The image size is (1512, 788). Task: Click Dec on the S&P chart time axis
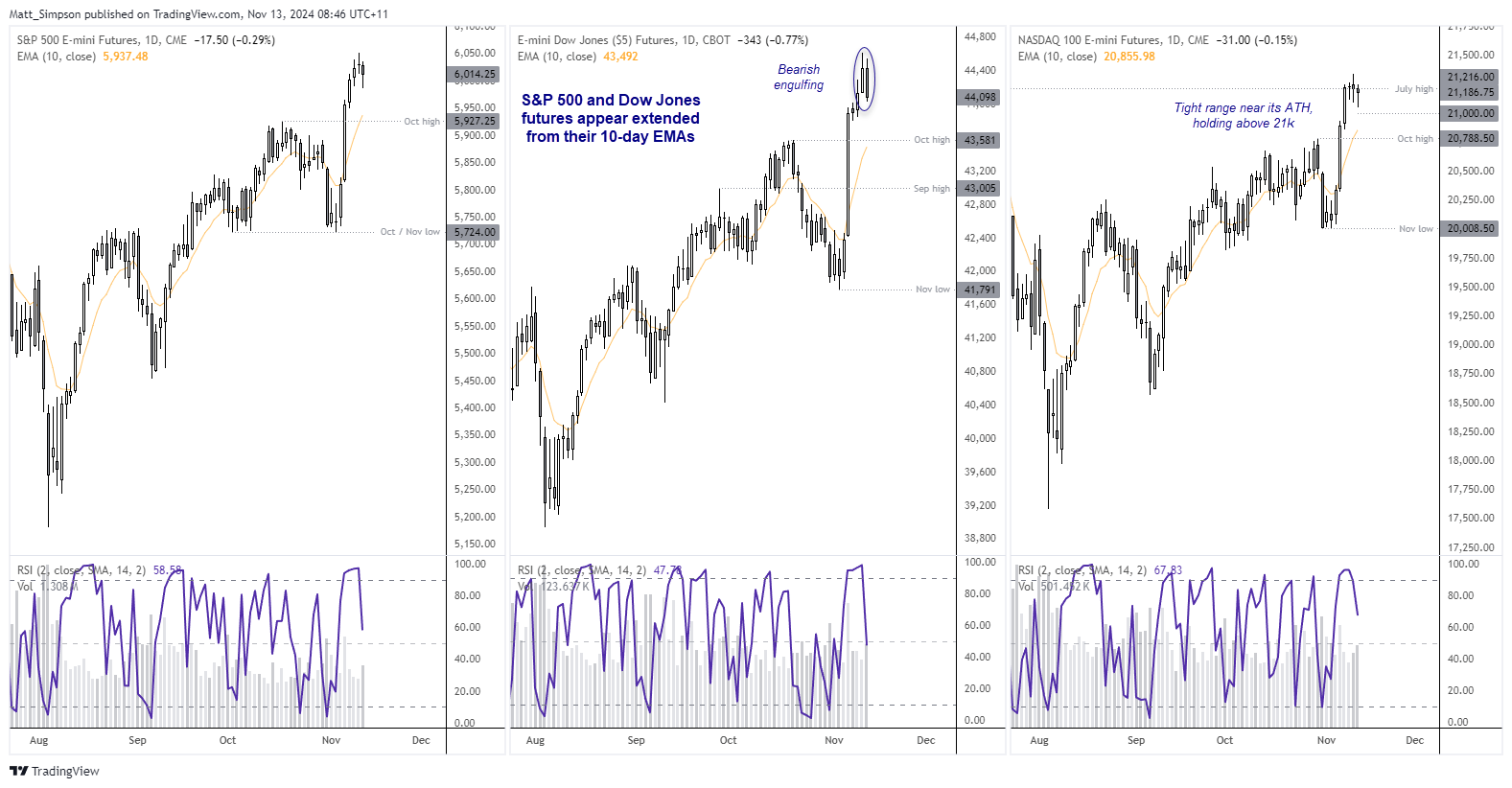point(421,740)
